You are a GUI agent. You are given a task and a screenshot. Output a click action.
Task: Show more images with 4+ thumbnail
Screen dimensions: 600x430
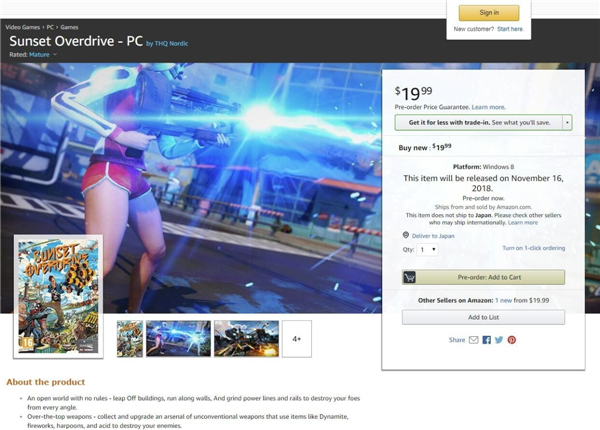(297, 339)
